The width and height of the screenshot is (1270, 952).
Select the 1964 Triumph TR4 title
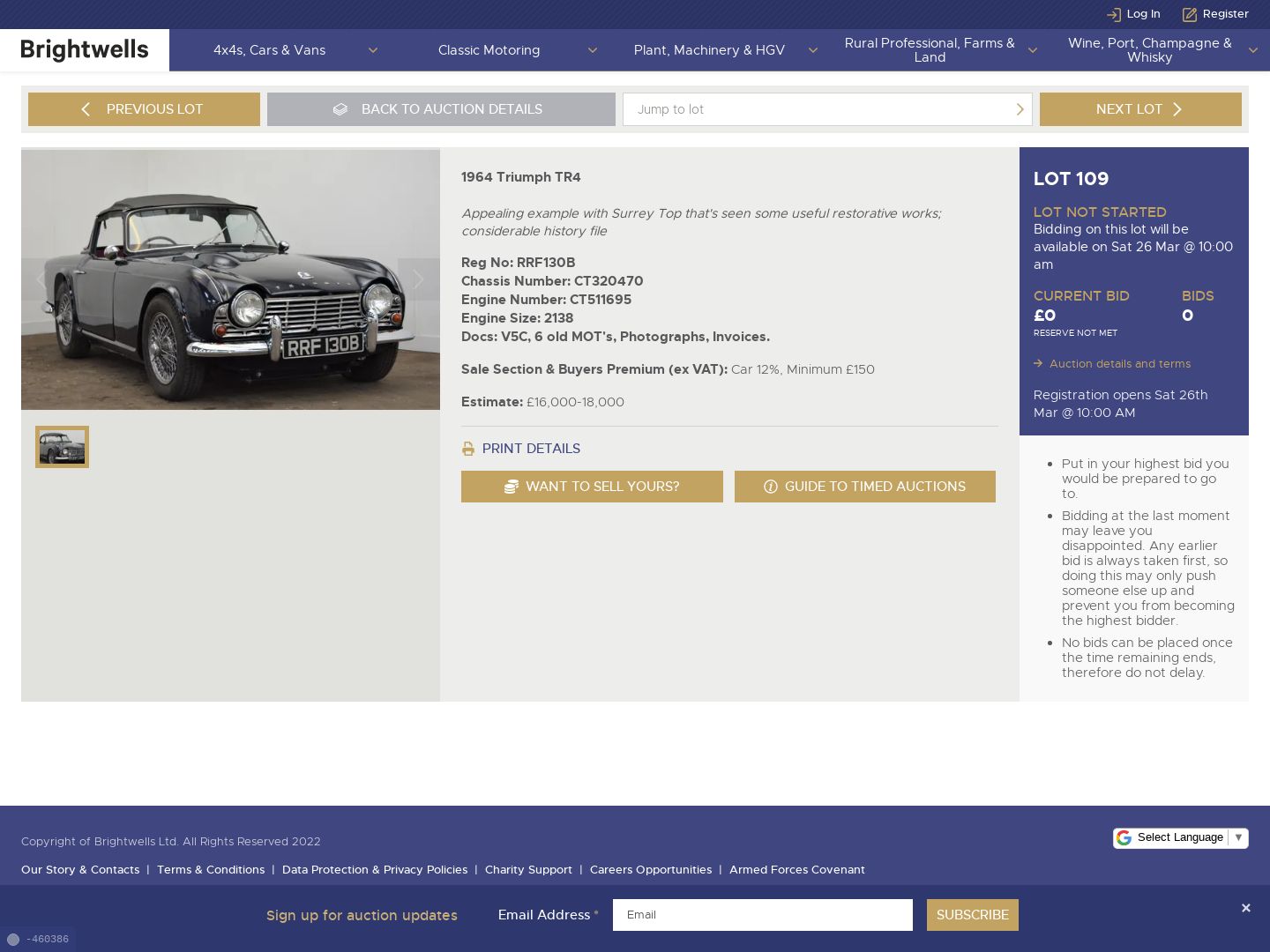pos(521,177)
